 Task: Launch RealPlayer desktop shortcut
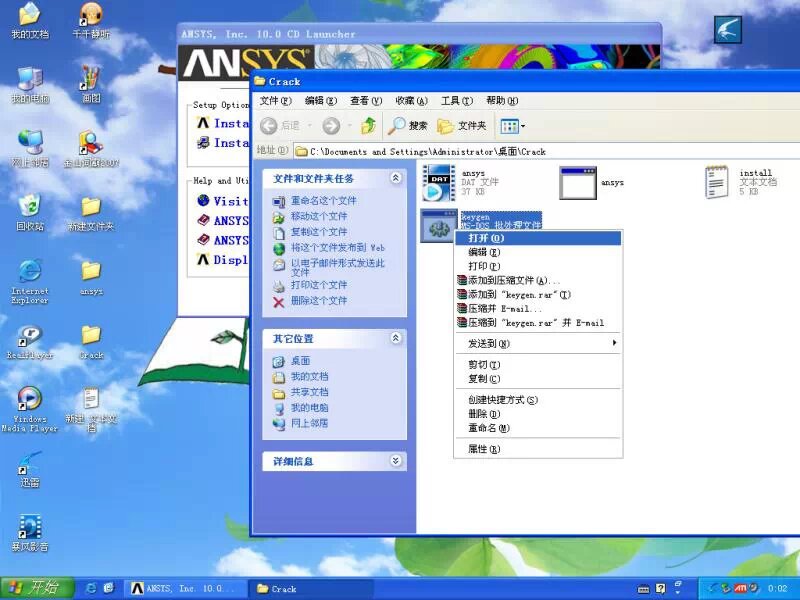[x=30, y=342]
